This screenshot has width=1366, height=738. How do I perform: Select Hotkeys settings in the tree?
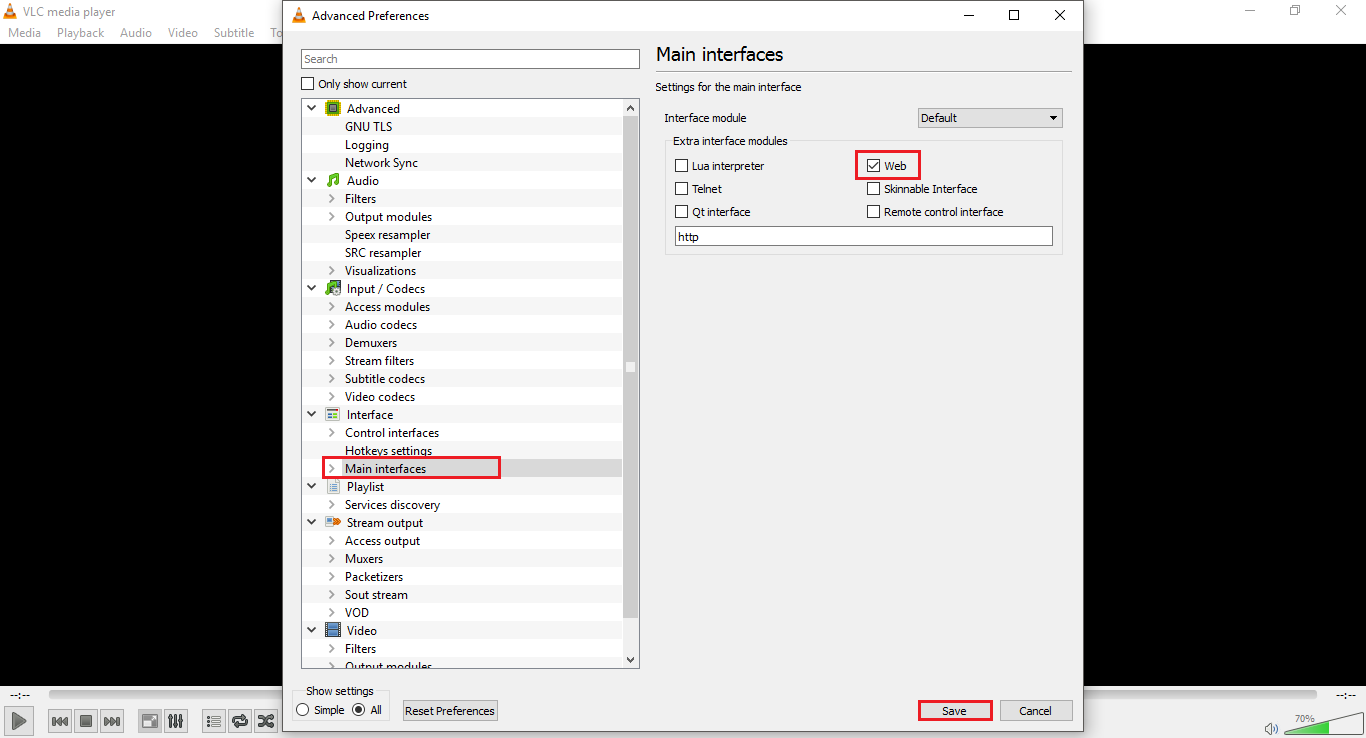pyautogui.click(x=388, y=451)
